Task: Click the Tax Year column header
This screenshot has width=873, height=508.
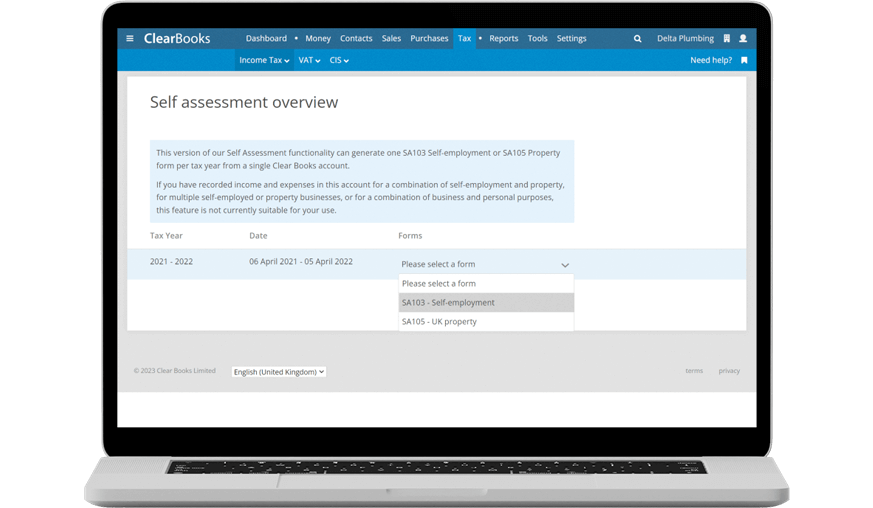Action: pos(166,236)
